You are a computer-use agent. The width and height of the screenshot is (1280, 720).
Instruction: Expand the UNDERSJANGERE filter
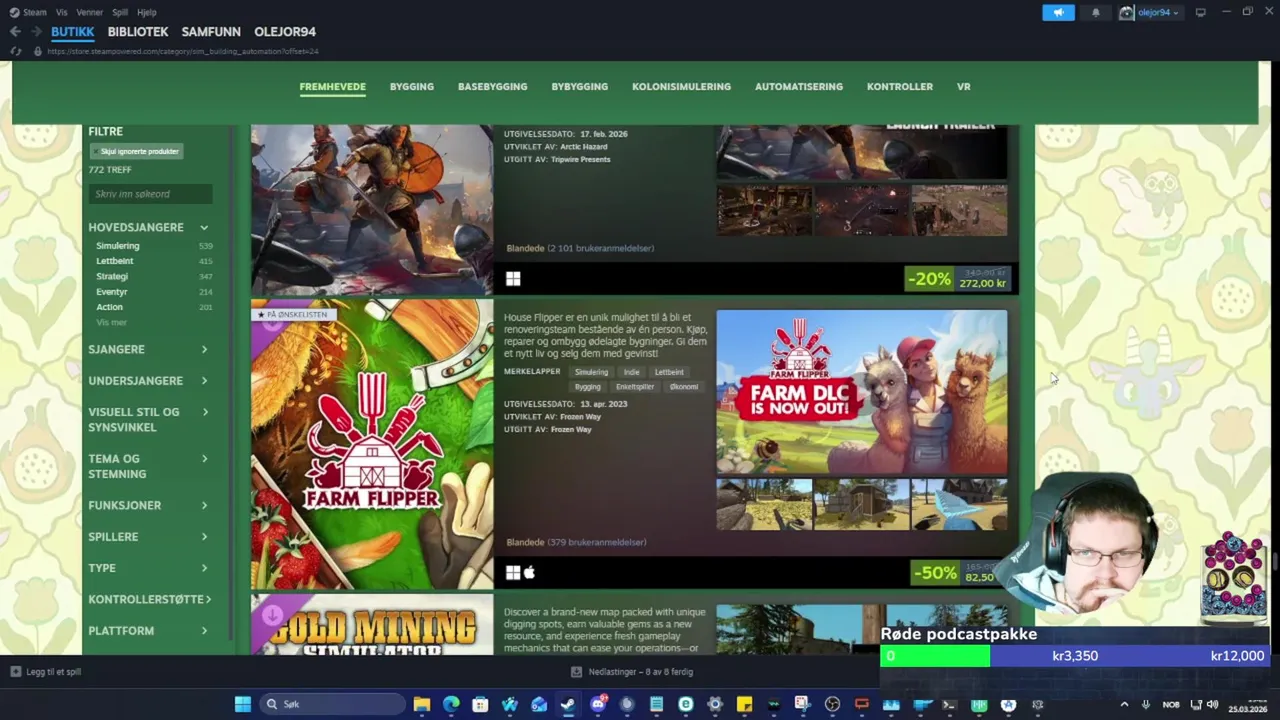[148, 381]
